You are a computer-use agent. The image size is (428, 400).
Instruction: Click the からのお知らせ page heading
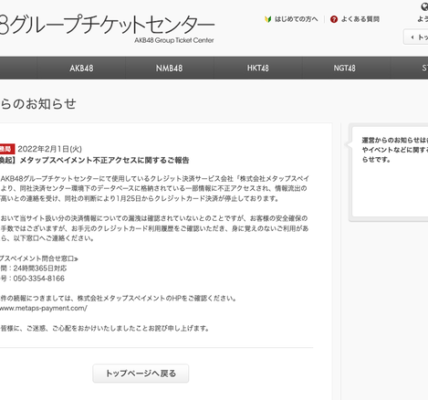38,104
